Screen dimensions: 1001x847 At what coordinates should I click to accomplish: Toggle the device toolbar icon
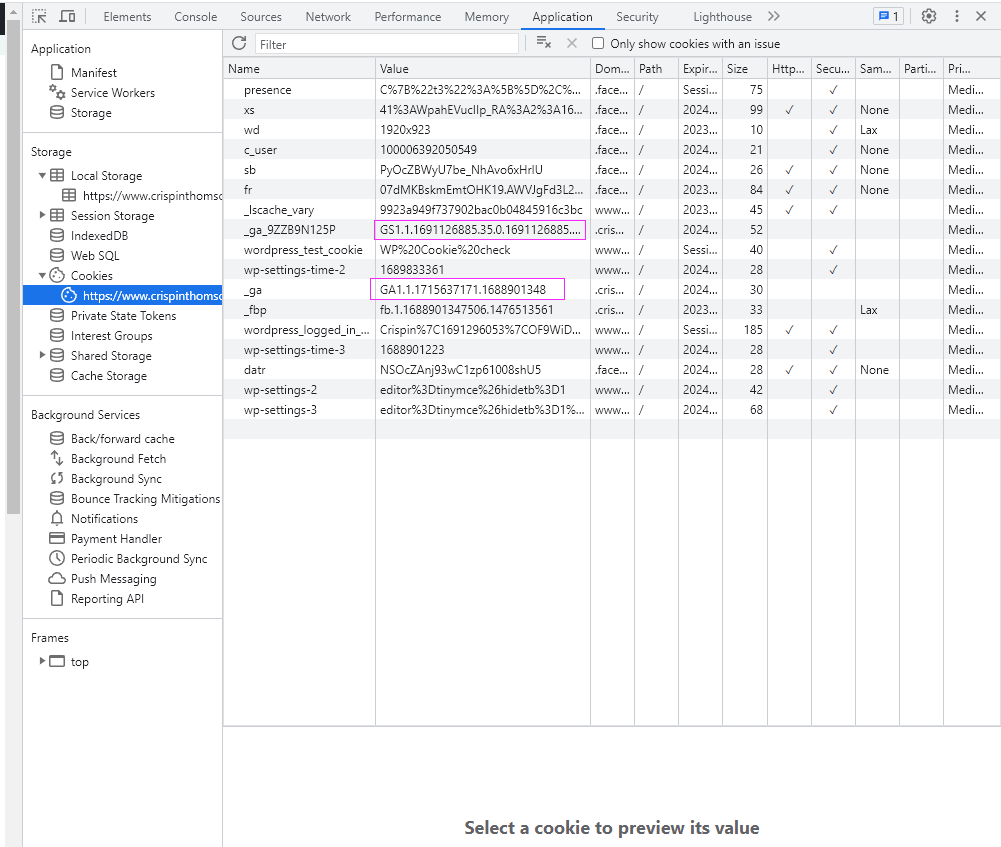(x=68, y=16)
